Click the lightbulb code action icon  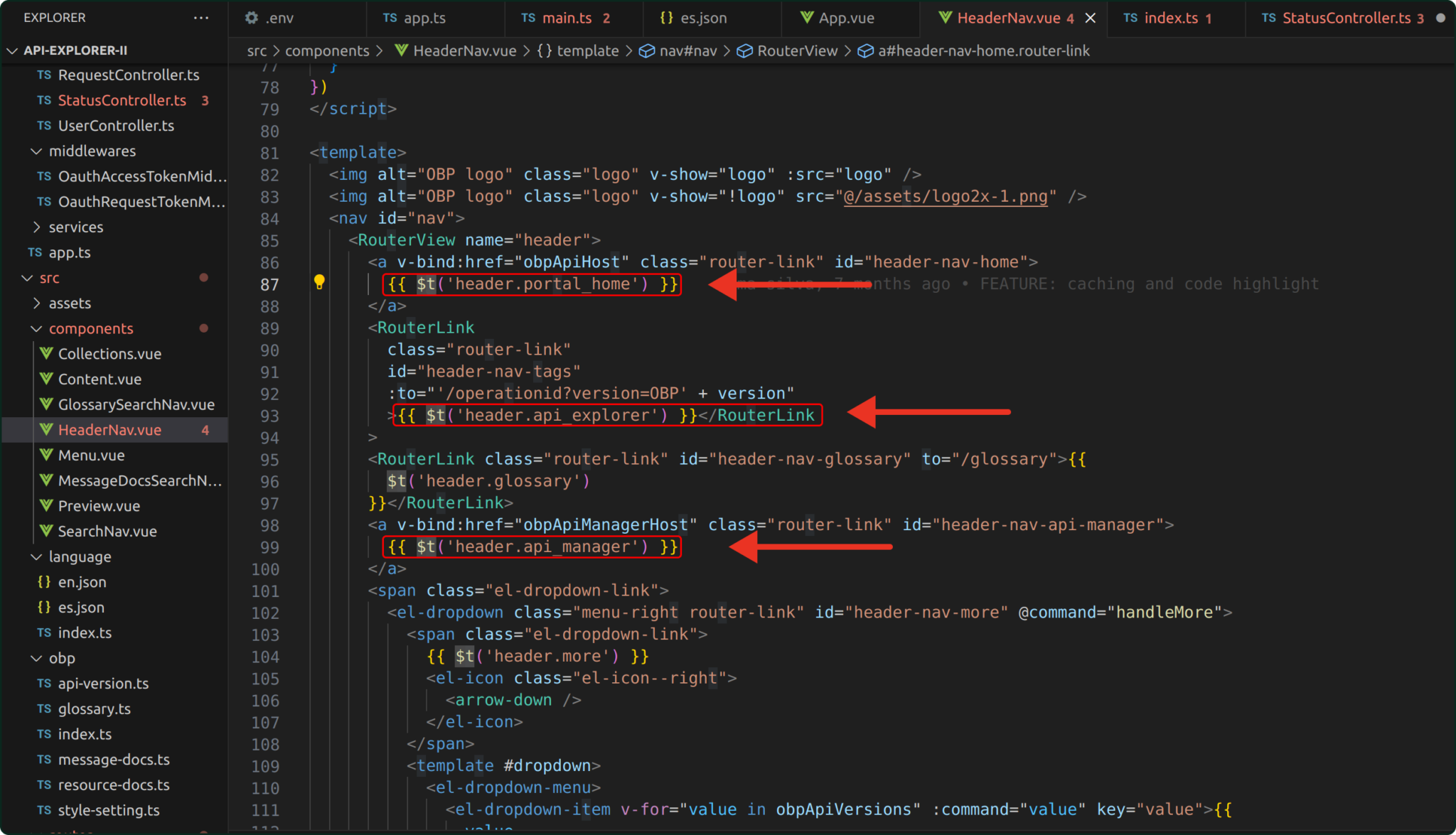tap(319, 282)
